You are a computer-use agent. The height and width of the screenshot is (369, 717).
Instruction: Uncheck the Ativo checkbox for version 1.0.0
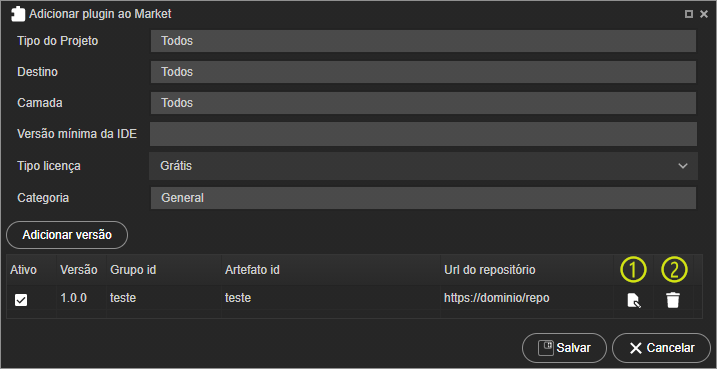point(21,300)
